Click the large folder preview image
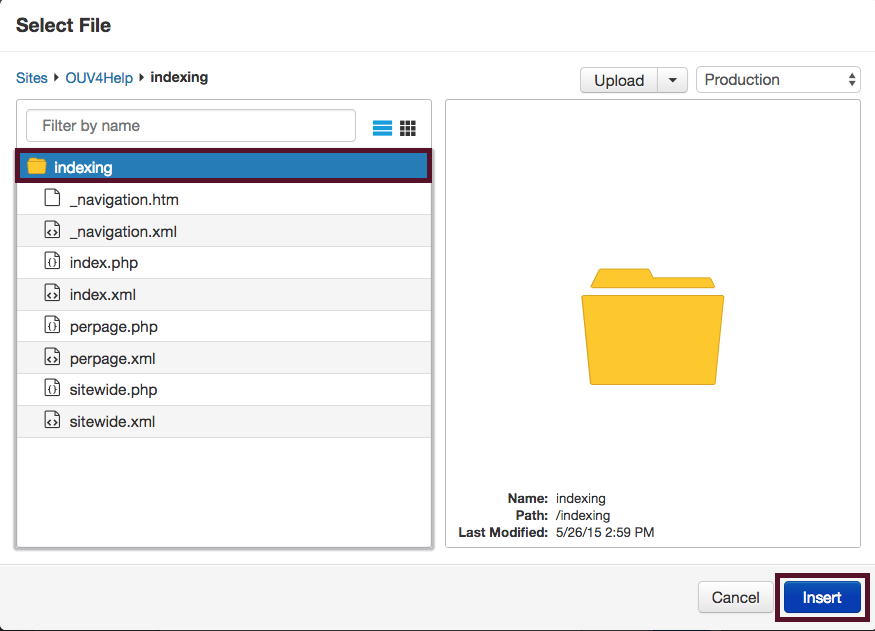Image resolution: width=875 pixels, height=631 pixels. [652, 327]
